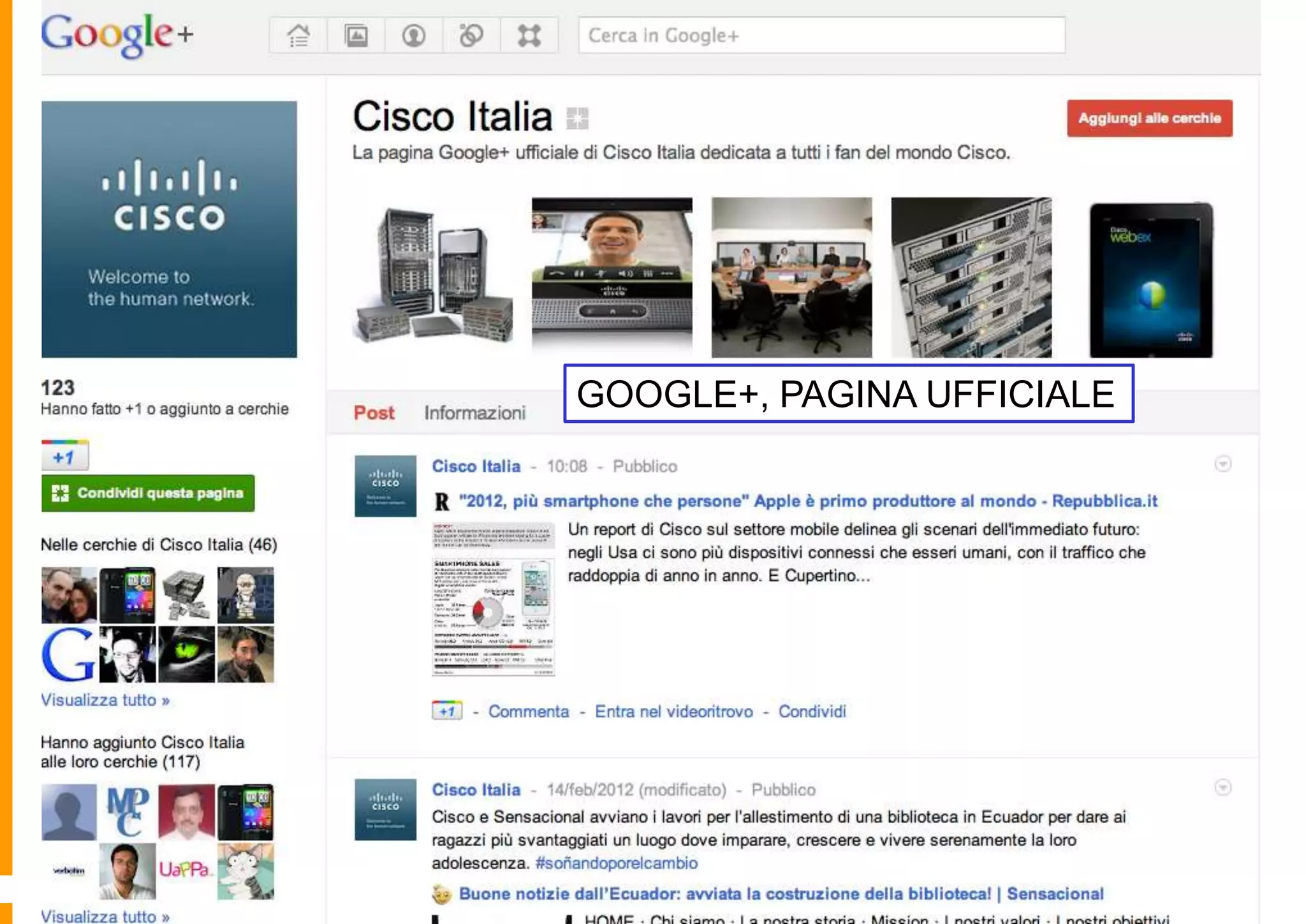Click the +1 button under follower count
Image resolution: width=1306 pixels, height=924 pixels.
[65, 456]
